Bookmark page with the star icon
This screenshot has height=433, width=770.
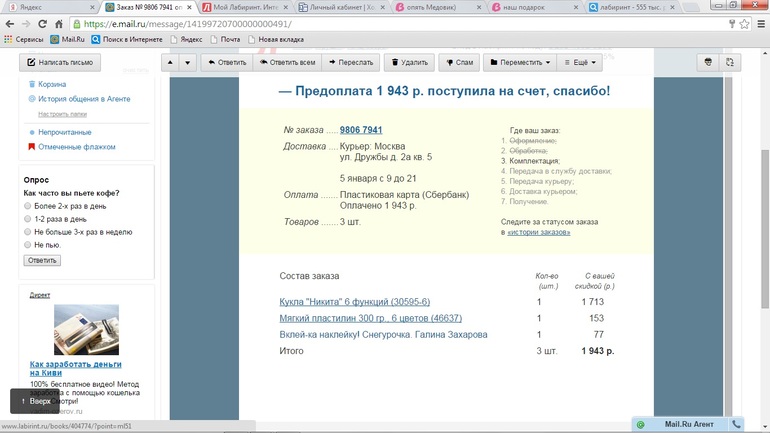(x=744, y=24)
